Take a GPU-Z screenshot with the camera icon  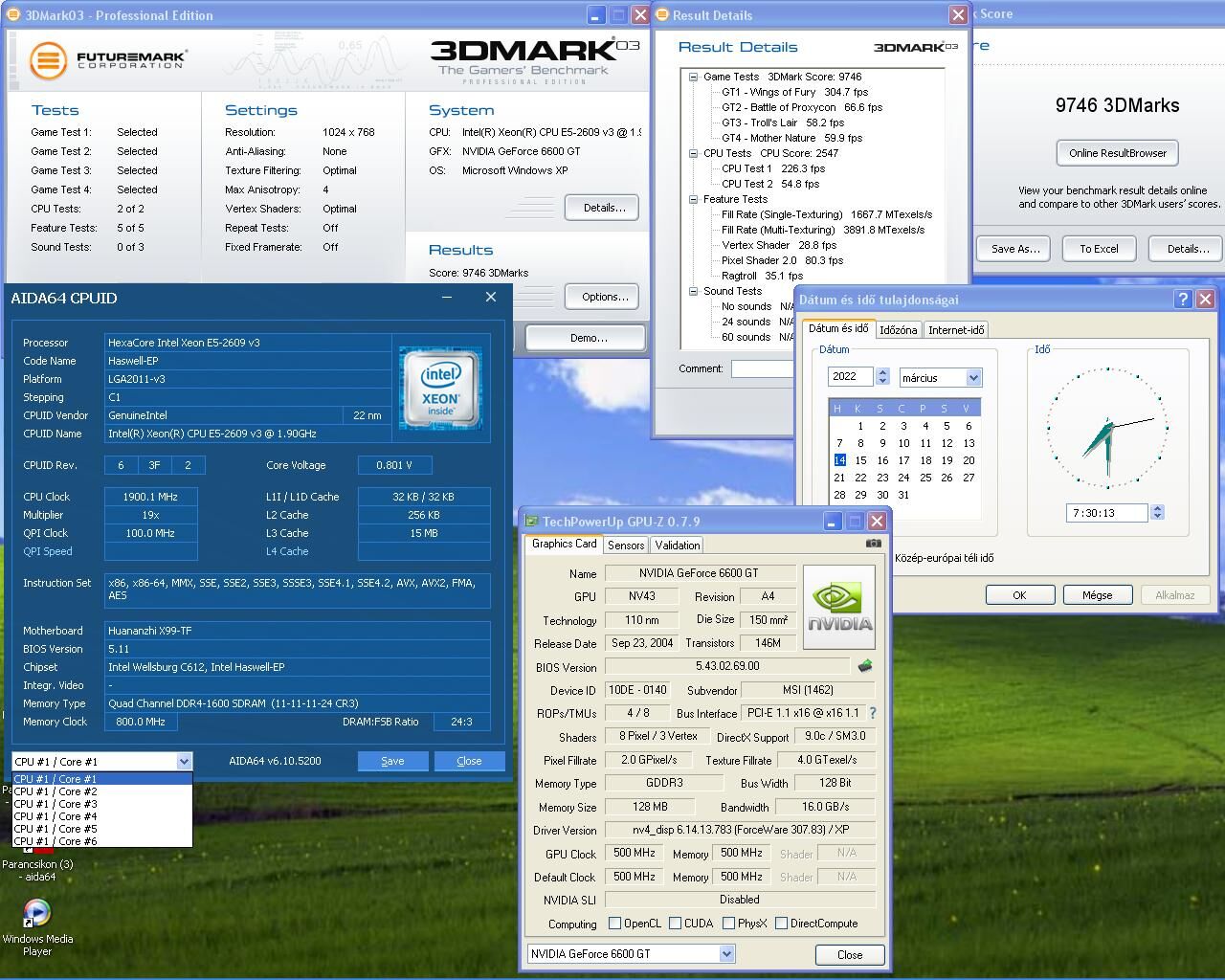pyautogui.click(x=873, y=544)
